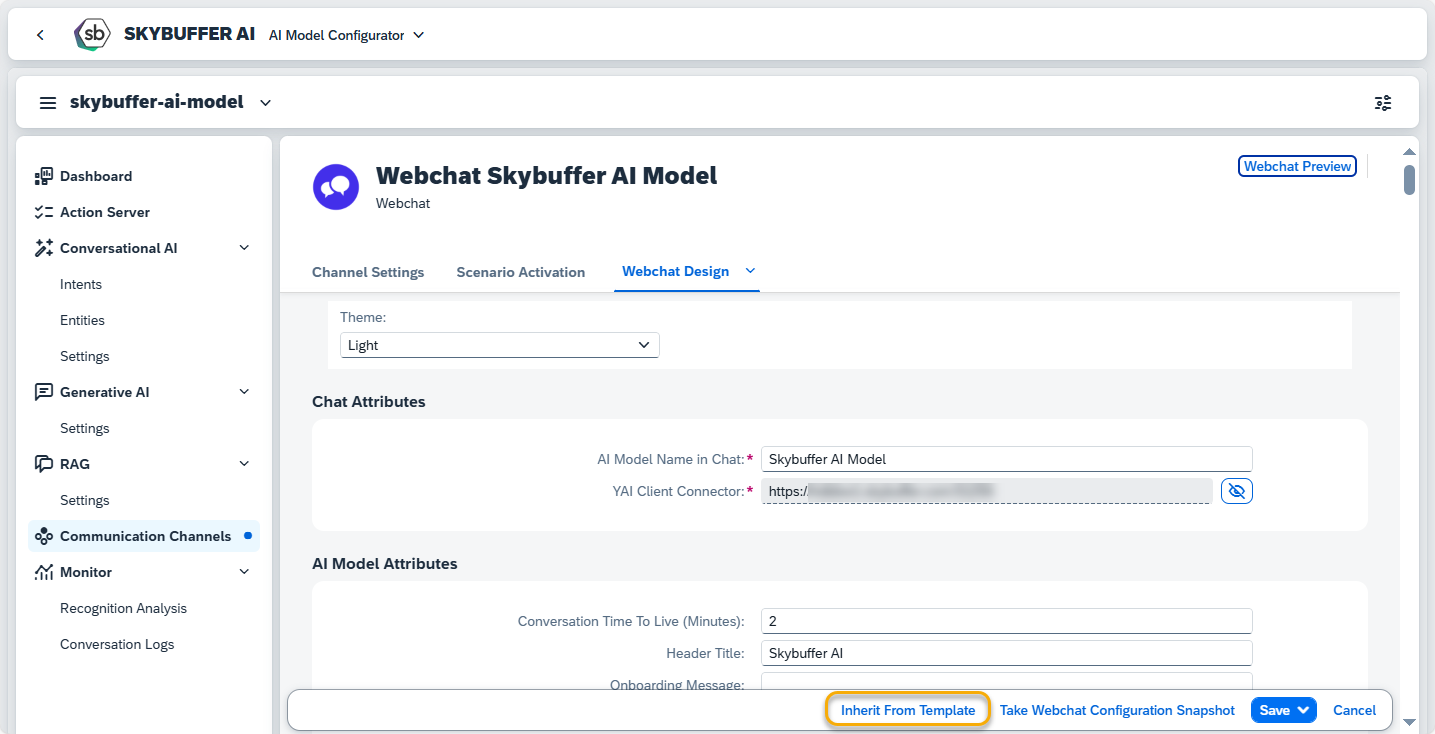Click the Communication Channels nodes icon
The image size is (1435, 734).
tap(43, 536)
